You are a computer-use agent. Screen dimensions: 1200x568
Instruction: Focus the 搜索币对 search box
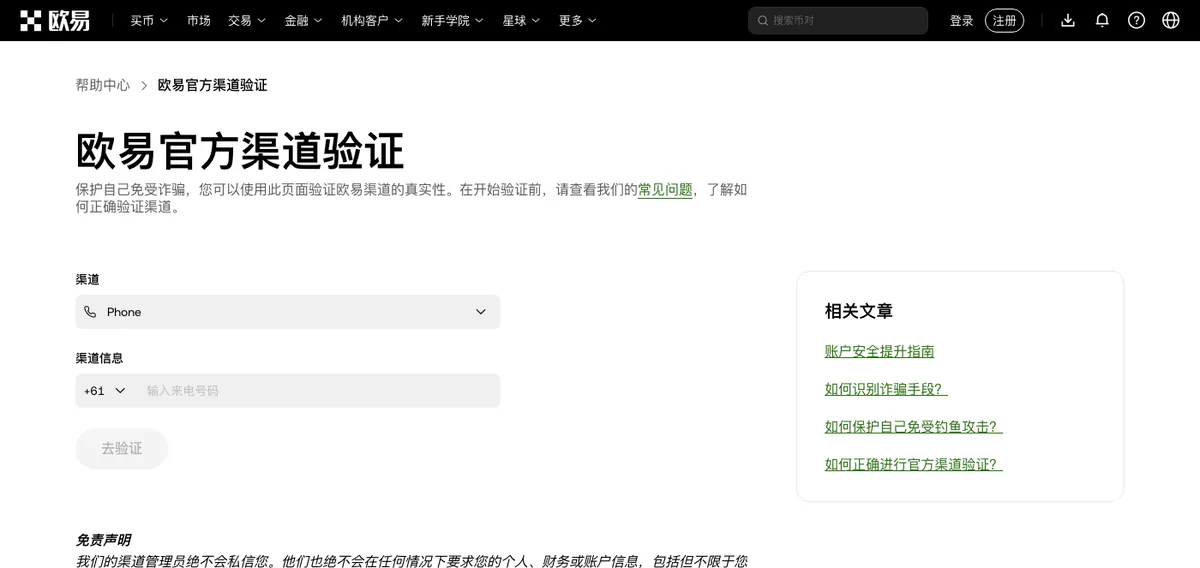(x=838, y=20)
